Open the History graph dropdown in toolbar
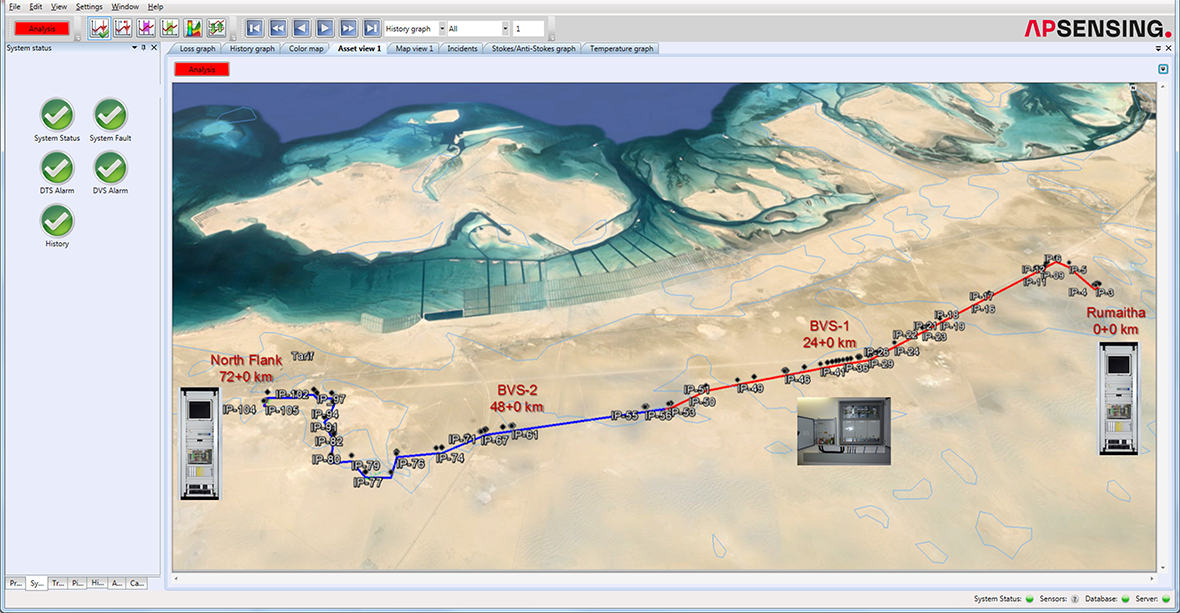Image resolution: width=1180 pixels, height=613 pixels. pyautogui.click(x=442, y=29)
